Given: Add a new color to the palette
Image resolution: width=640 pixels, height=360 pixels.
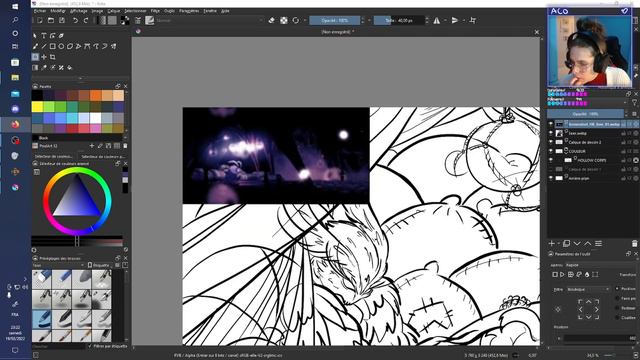Looking at the screenshot, I should [x=92, y=146].
